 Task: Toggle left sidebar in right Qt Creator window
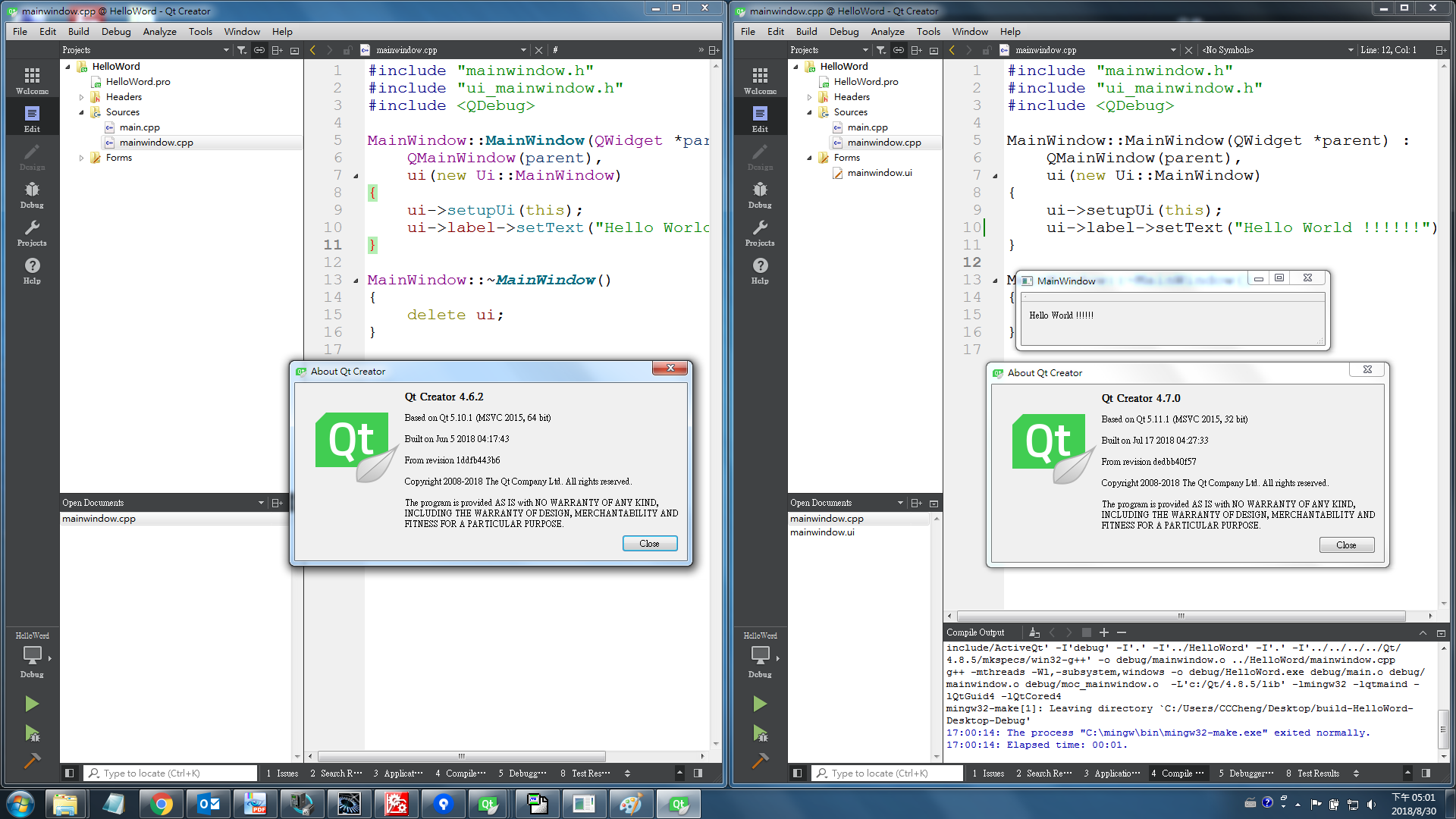(797, 773)
